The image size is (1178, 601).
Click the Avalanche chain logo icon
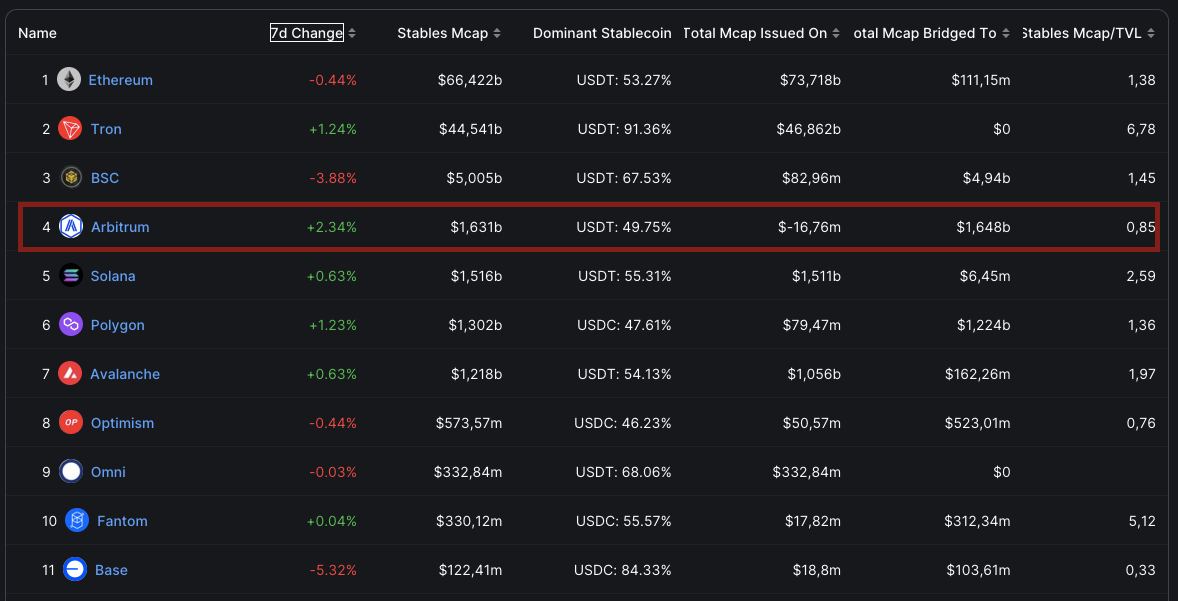[70, 373]
